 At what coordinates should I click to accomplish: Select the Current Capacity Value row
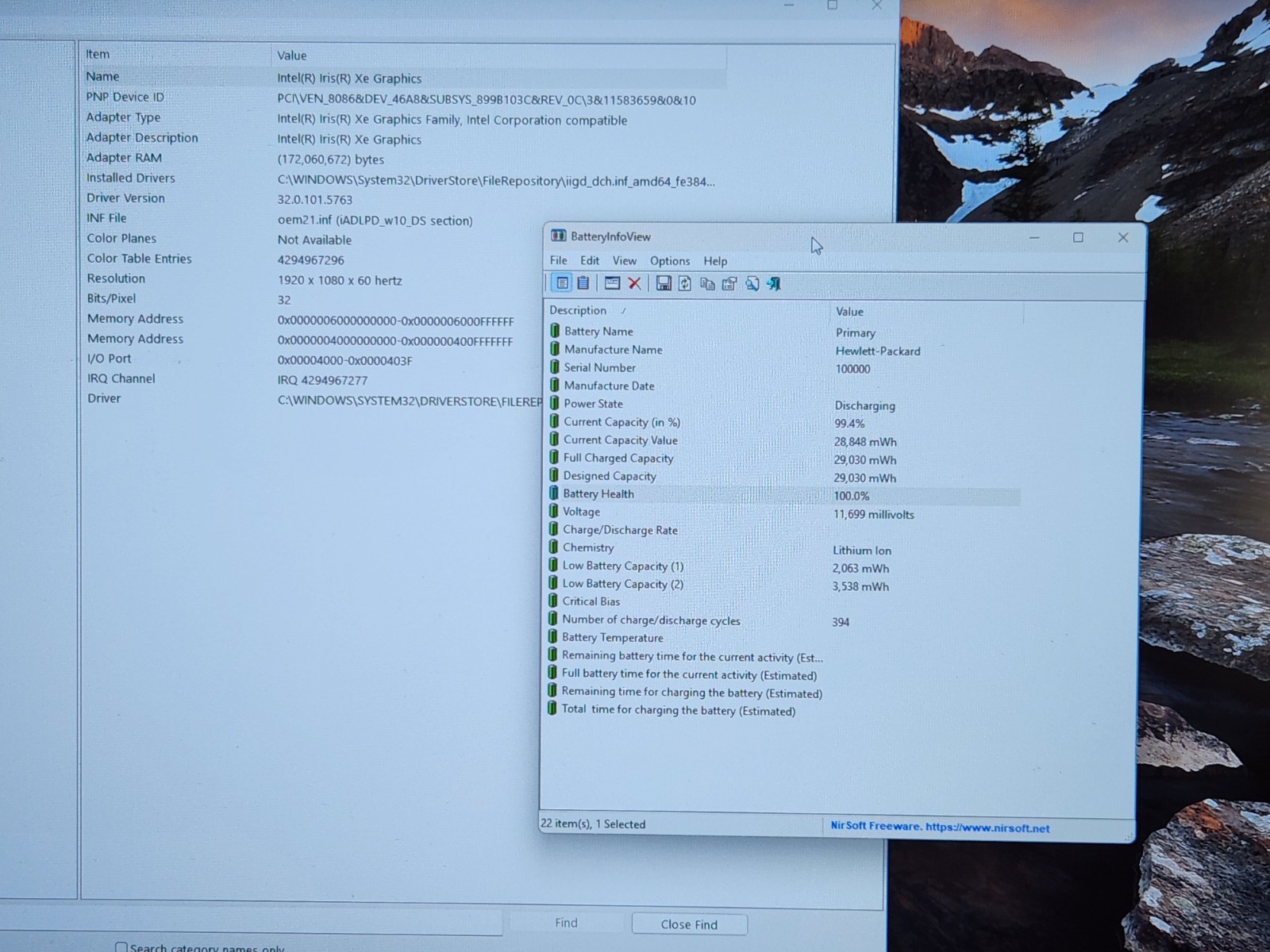click(783, 440)
